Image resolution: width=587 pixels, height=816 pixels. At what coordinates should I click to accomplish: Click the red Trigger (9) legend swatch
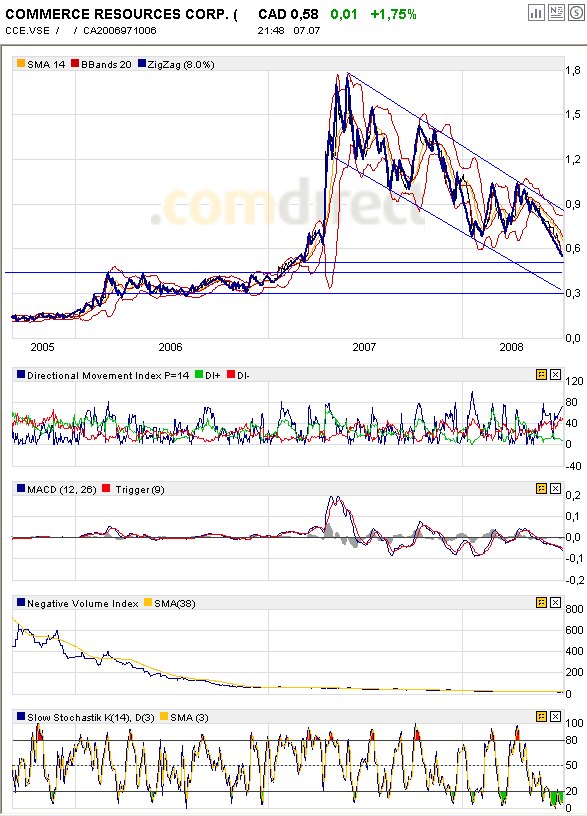point(106,488)
